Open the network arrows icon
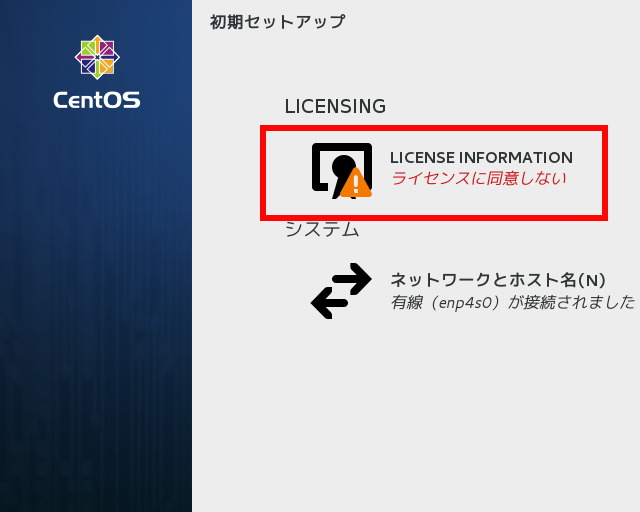 point(341,290)
